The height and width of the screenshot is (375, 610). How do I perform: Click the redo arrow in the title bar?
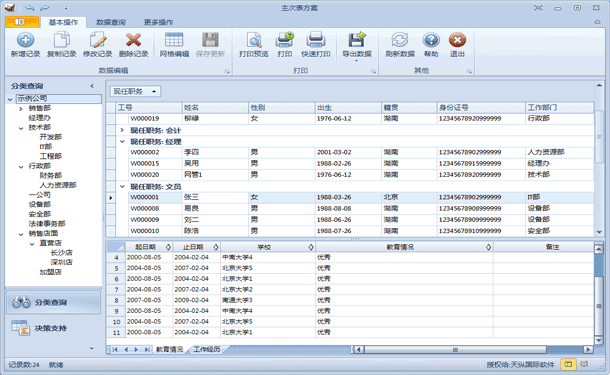click(x=45, y=8)
